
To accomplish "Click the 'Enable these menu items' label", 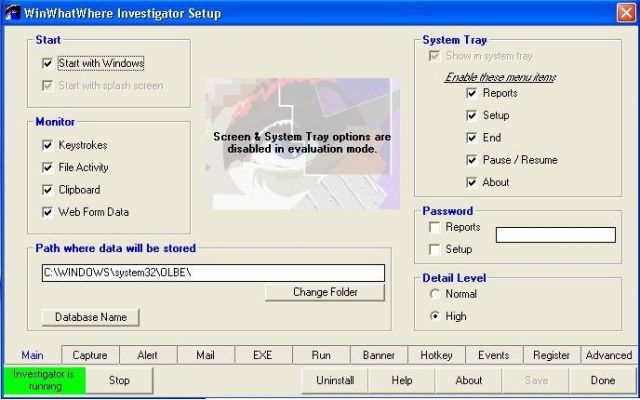I will [x=500, y=77].
